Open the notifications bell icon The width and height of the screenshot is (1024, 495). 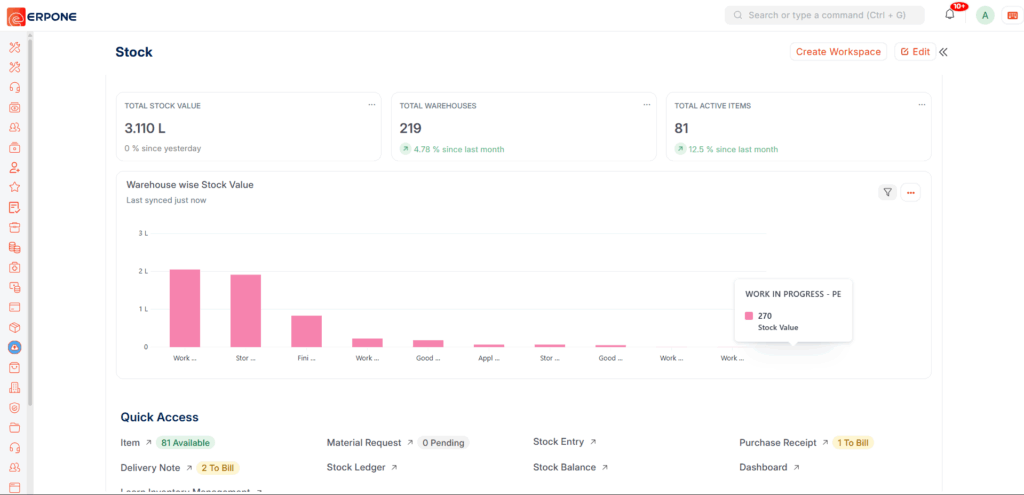(949, 15)
